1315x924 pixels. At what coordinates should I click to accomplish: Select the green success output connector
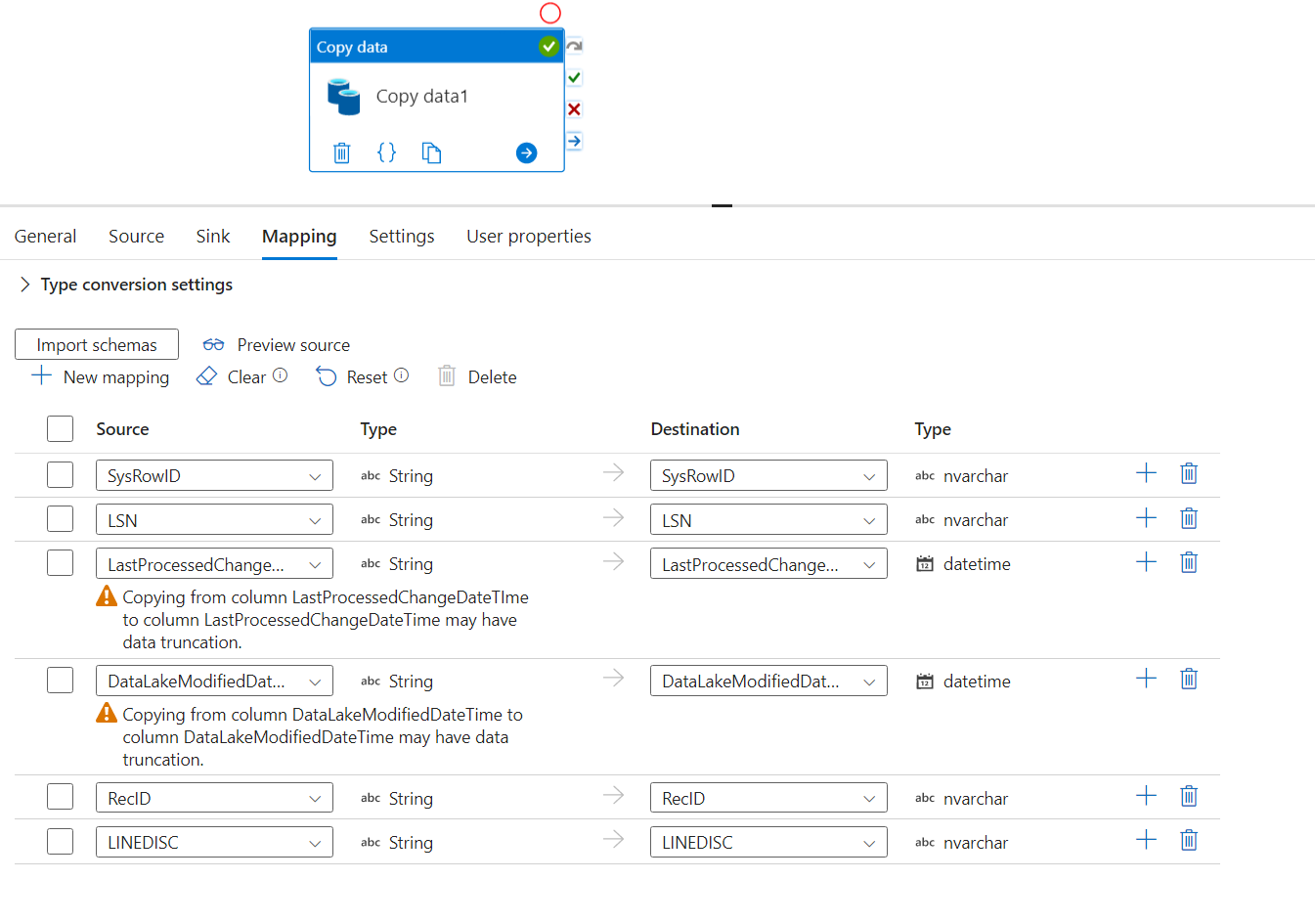click(x=575, y=77)
